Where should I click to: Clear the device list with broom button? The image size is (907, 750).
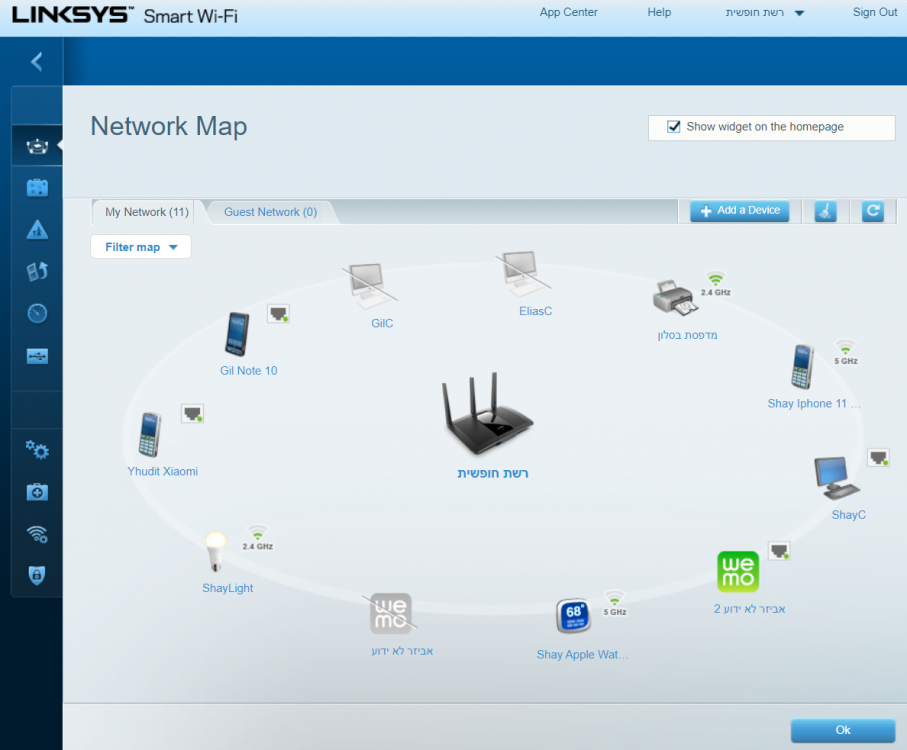click(825, 212)
